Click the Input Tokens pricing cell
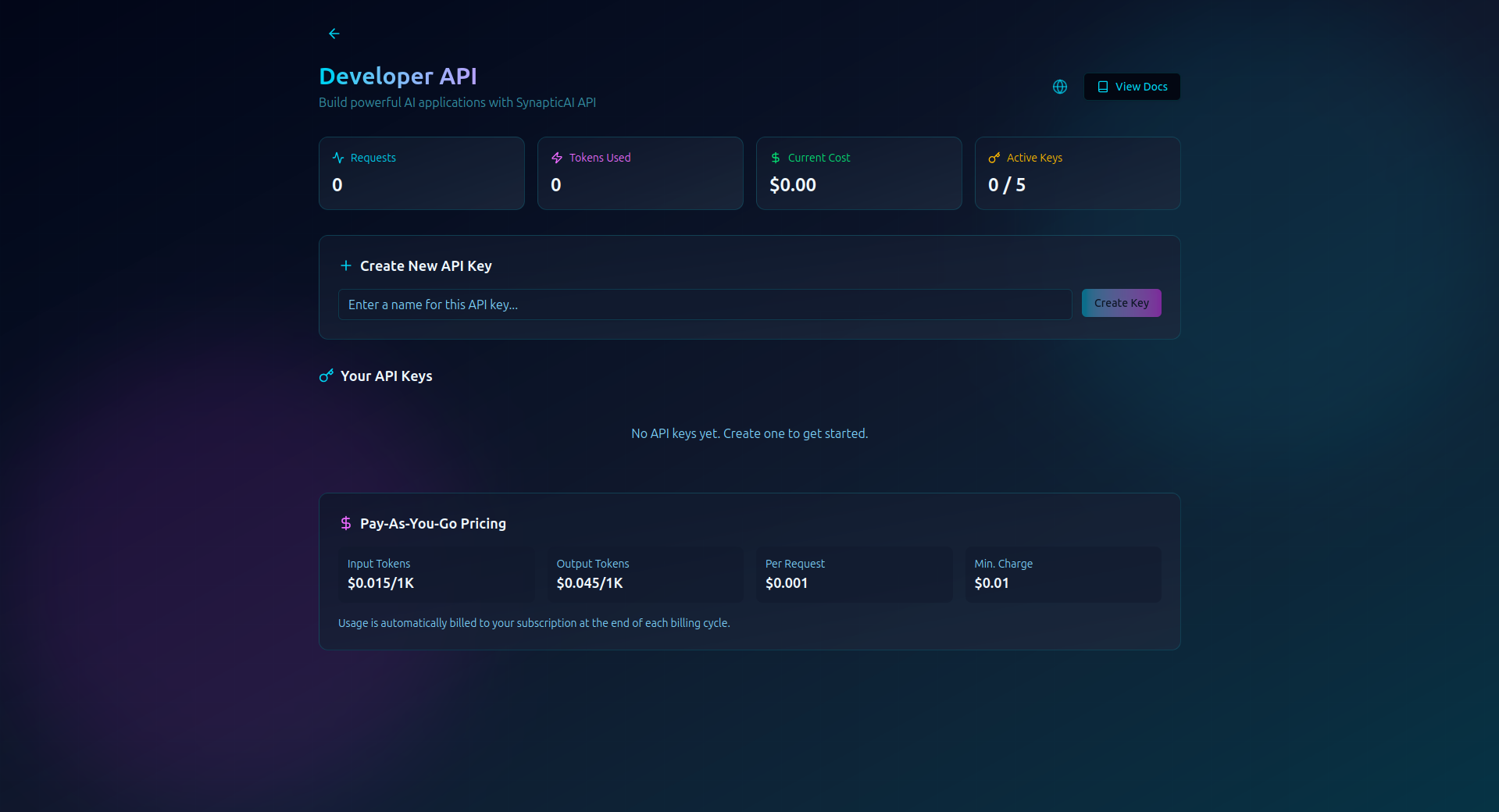Screen dimensions: 1499x812 [x=437, y=575]
